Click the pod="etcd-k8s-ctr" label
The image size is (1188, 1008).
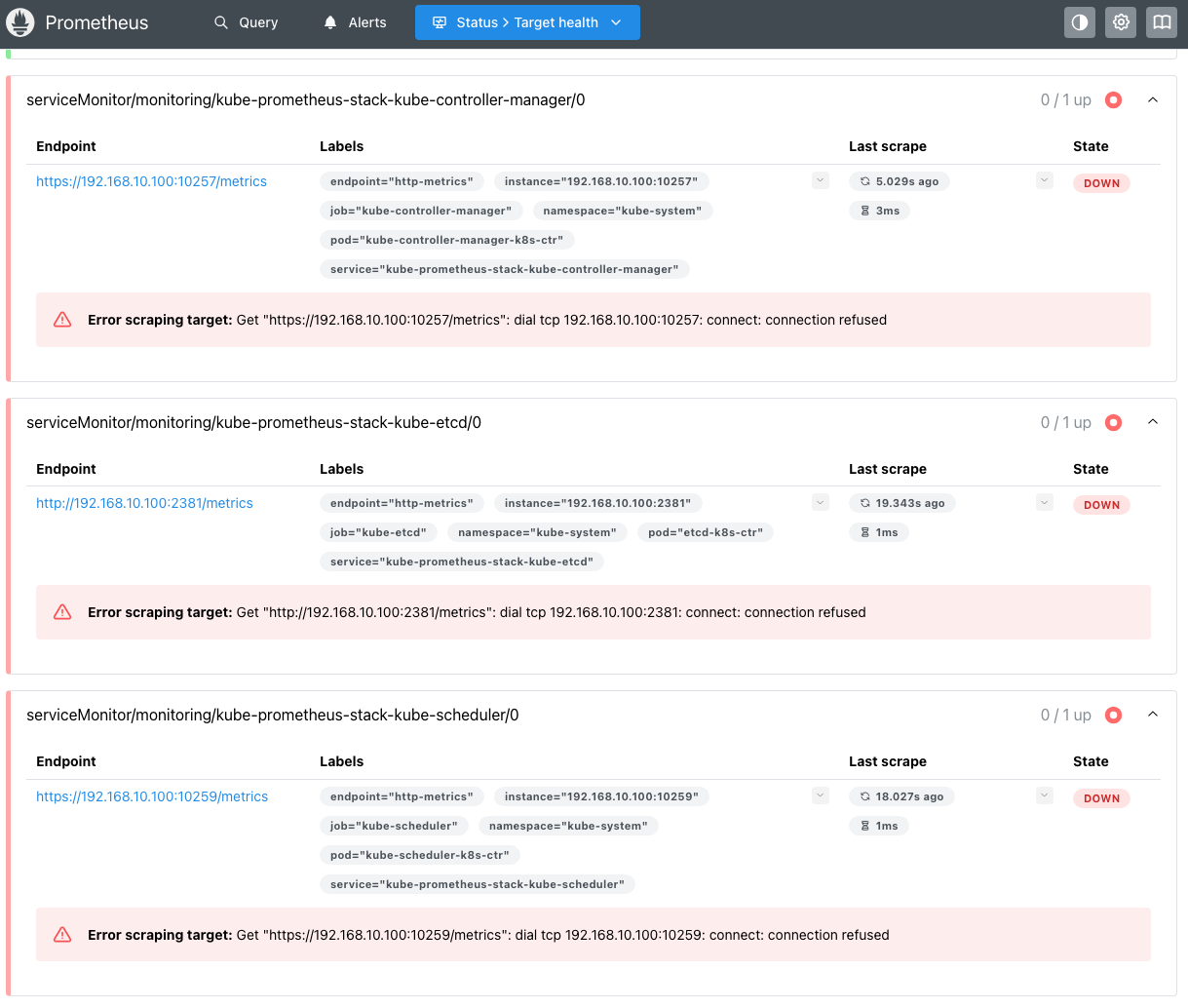(x=706, y=532)
